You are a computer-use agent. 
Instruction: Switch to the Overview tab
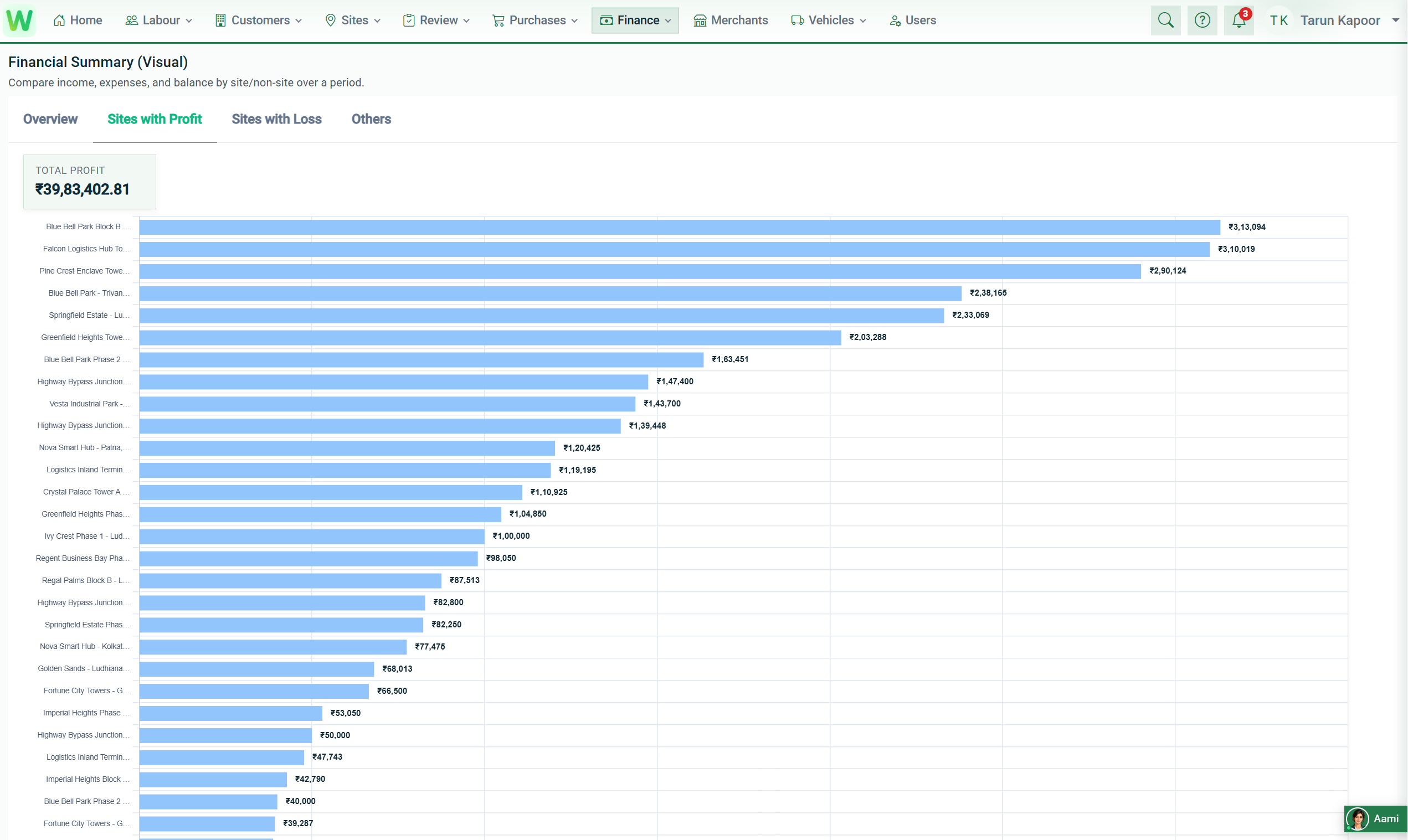pyautogui.click(x=50, y=119)
